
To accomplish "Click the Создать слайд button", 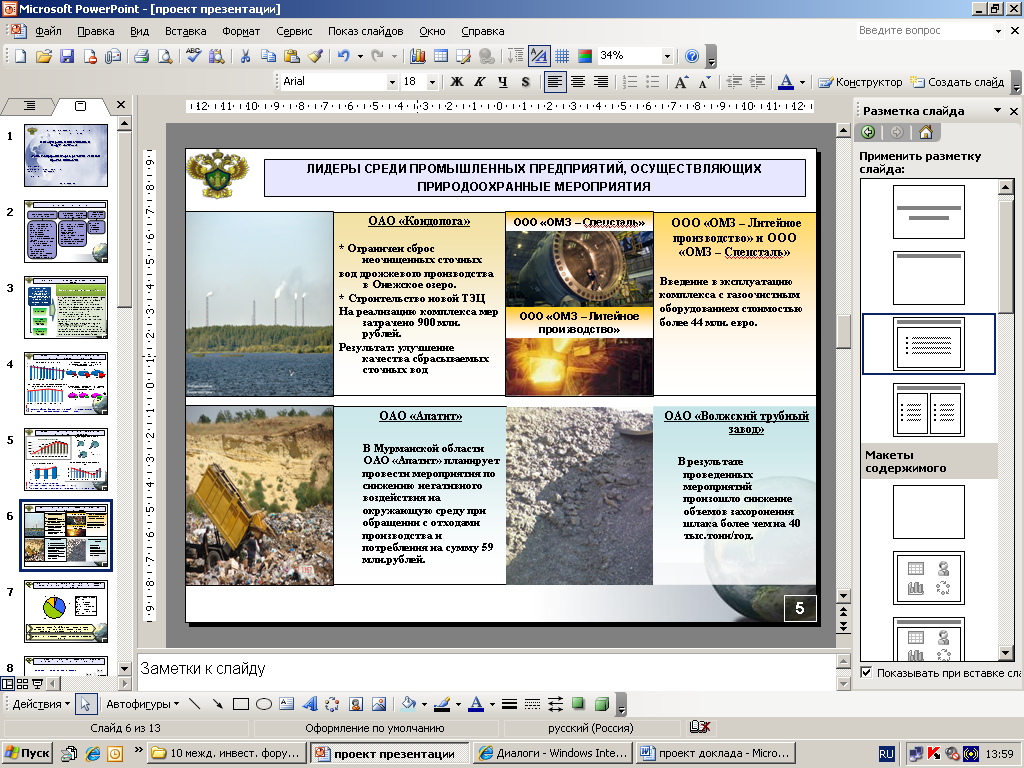I will pos(957,82).
